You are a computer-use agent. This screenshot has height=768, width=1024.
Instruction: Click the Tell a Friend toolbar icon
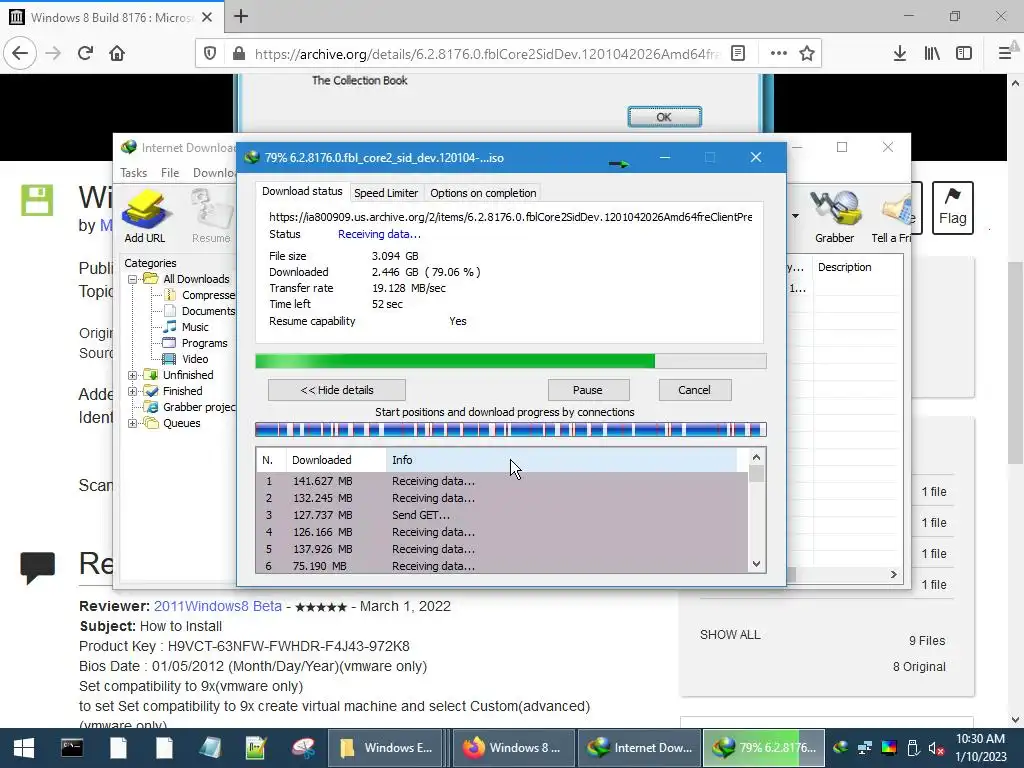(891, 216)
